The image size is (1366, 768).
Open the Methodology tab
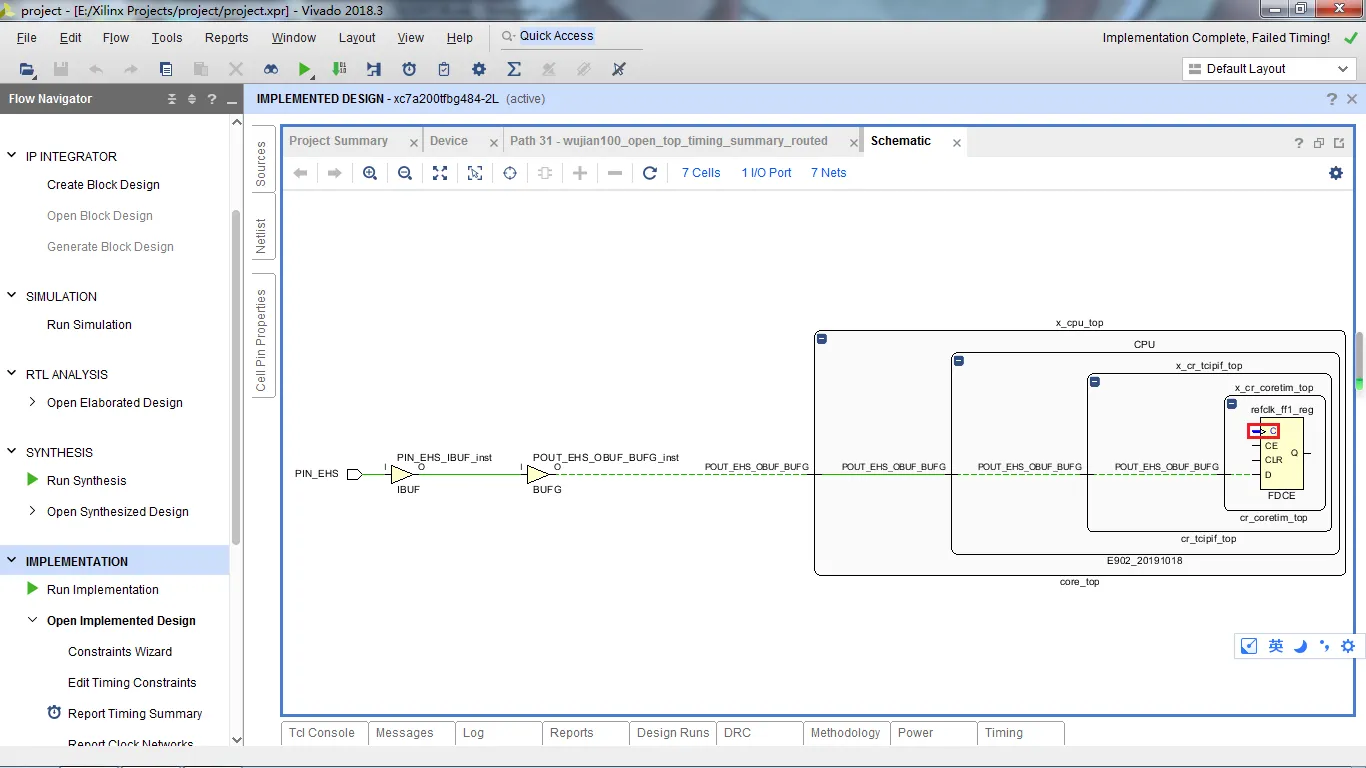846,733
